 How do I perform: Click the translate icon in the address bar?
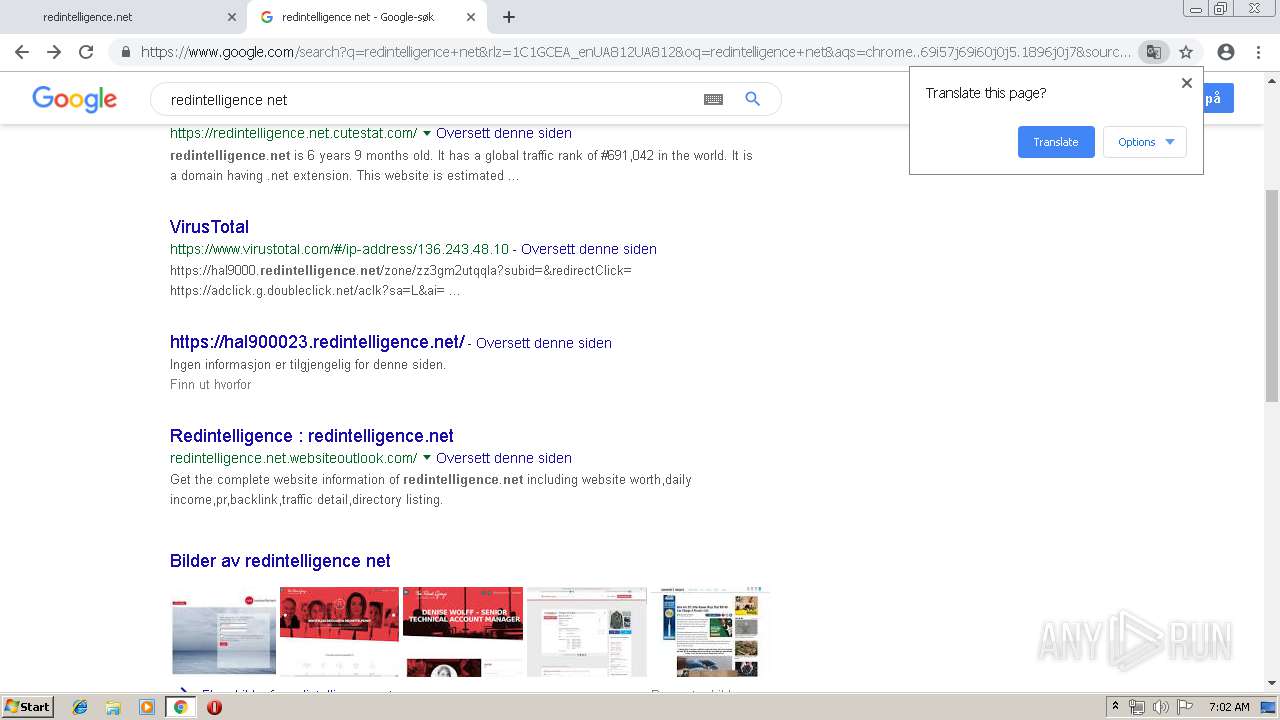pos(1153,52)
